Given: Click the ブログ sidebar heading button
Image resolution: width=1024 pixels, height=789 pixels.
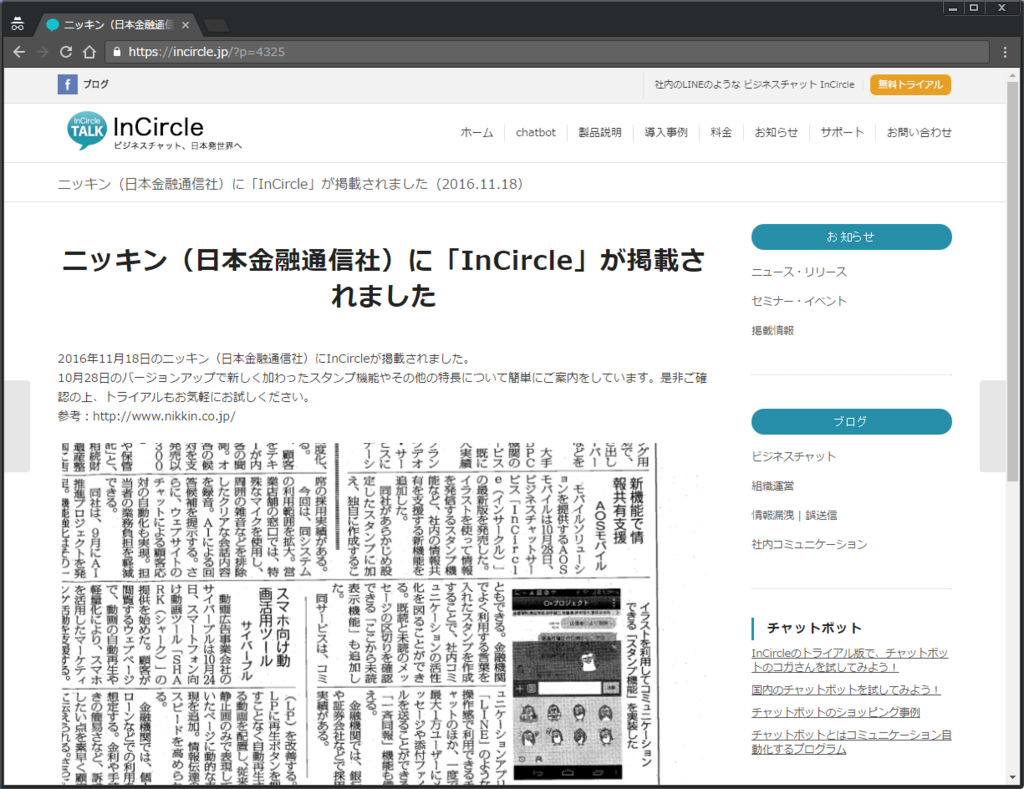Looking at the screenshot, I should click(x=852, y=422).
